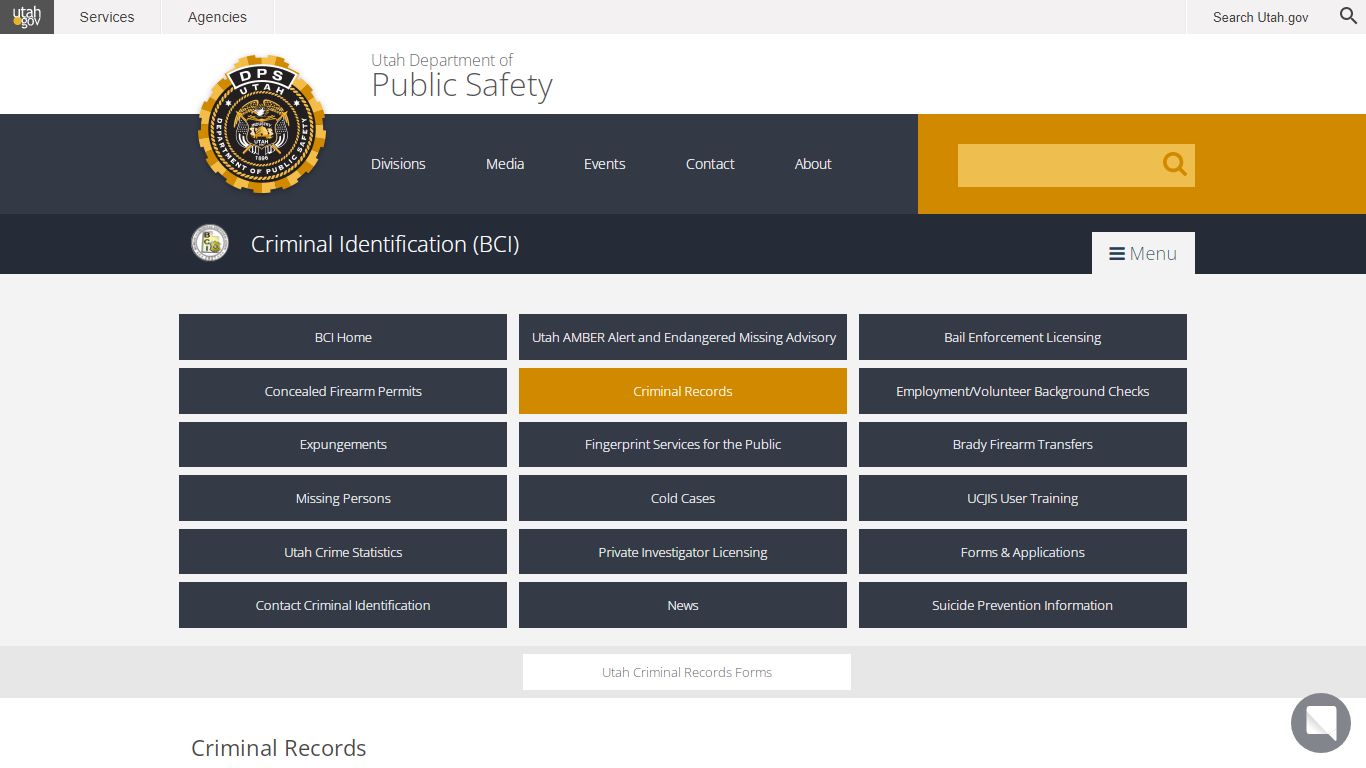This screenshot has width=1366, height=768.
Task: Open Private Investigator Licensing
Action: tap(683, 552)
